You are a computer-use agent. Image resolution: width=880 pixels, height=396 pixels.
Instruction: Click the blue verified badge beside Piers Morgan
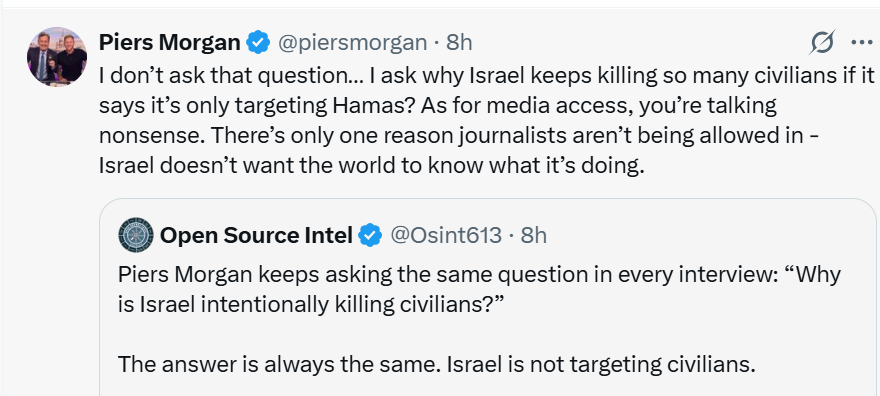coord(259,43)
